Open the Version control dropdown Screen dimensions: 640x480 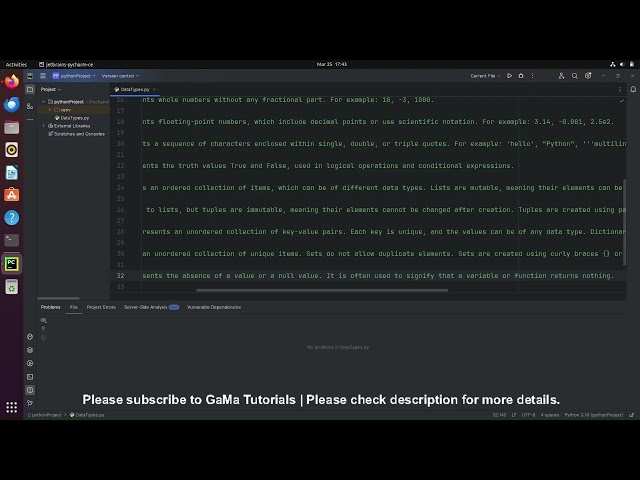(120, 76)
